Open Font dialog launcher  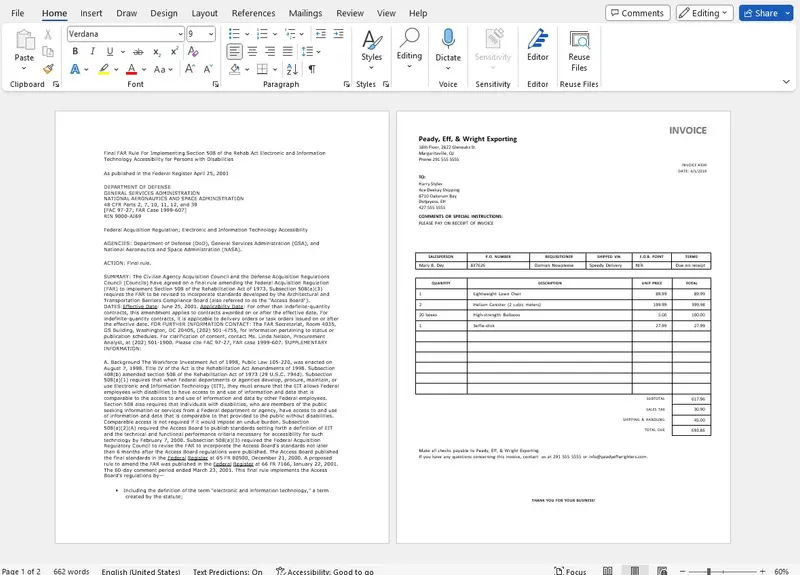coord(215,84)
